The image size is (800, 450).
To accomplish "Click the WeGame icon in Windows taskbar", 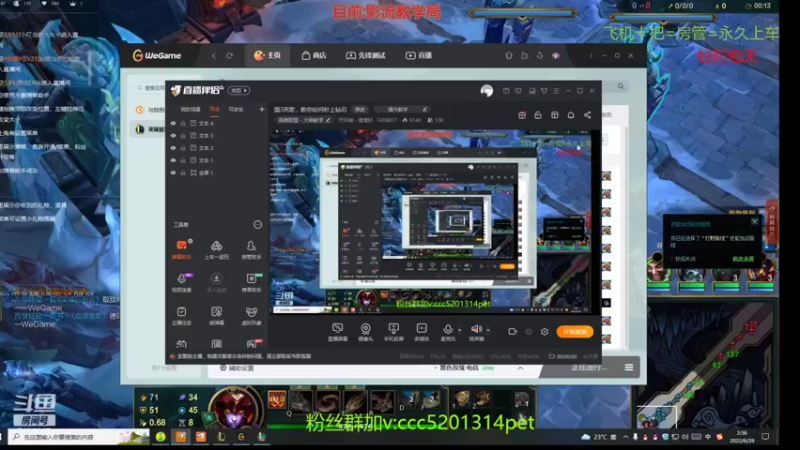I will click(241, 437).
